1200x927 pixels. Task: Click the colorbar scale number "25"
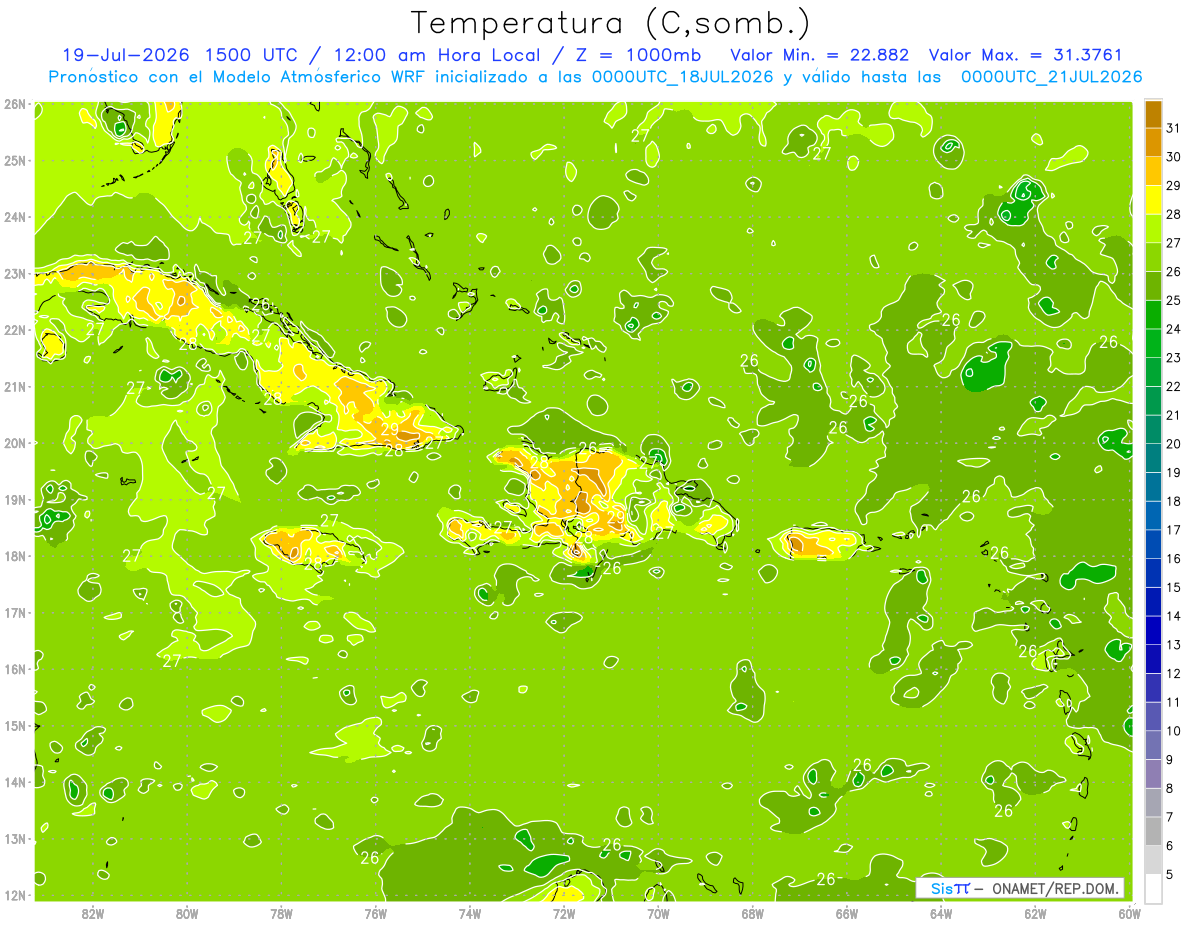1173,300
